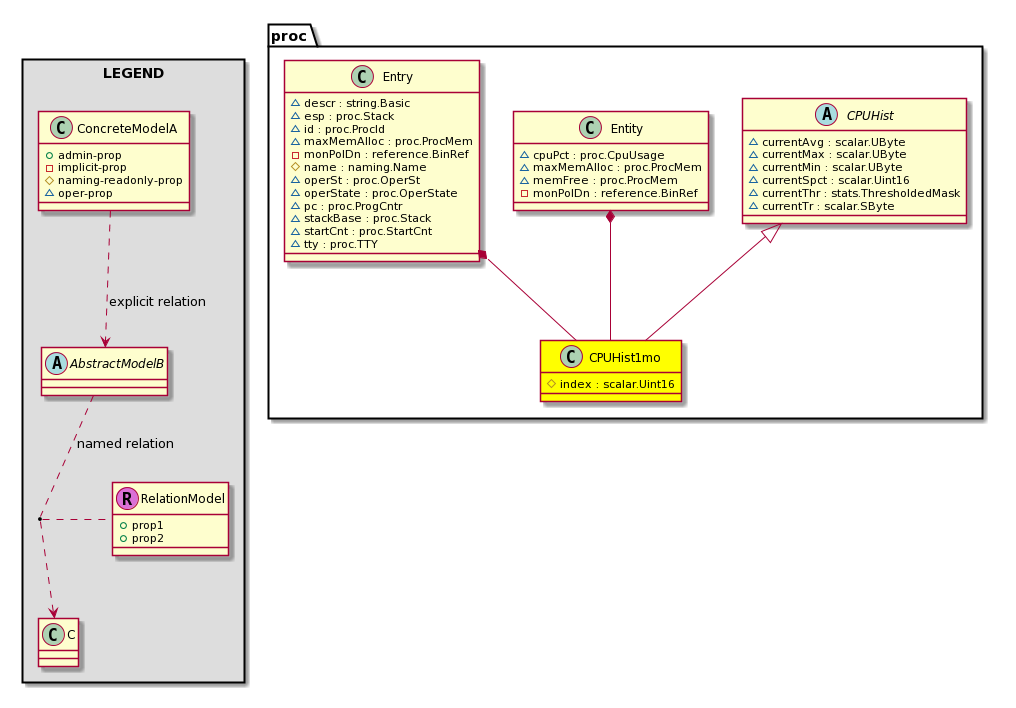Click 'cpuPct : proc.CpuUsage' attribute

point(598,155)
